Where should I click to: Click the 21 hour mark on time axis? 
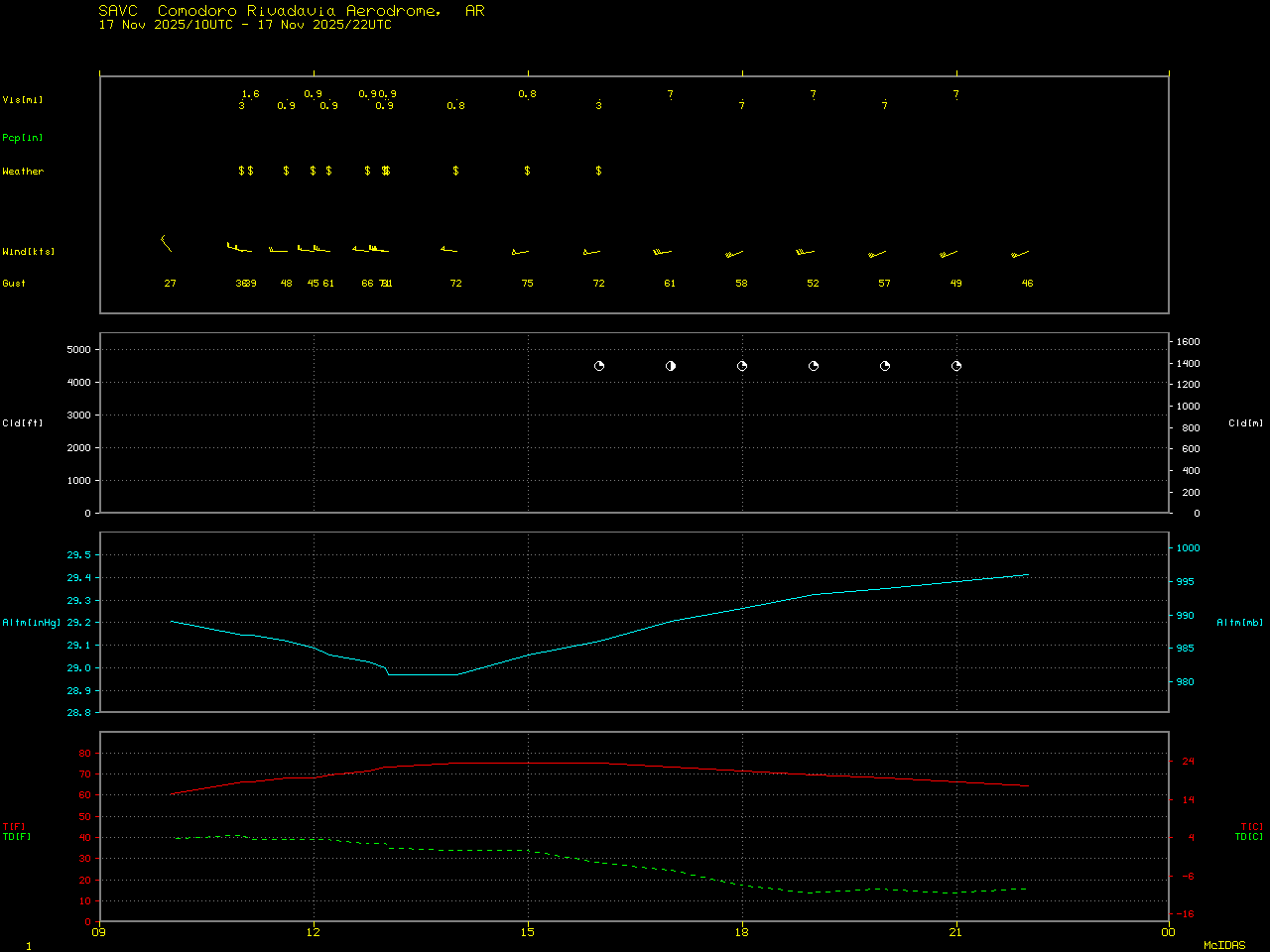[956, 931]
